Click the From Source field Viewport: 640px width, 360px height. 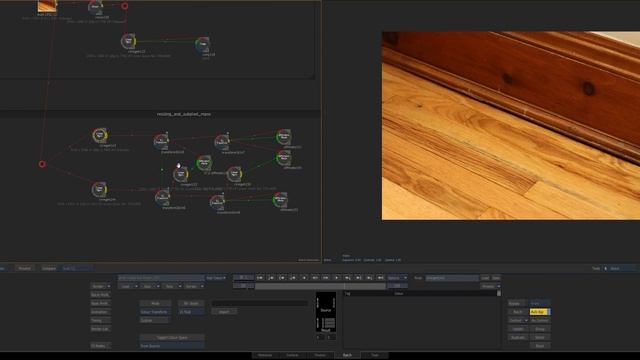[x=172, y=346]
